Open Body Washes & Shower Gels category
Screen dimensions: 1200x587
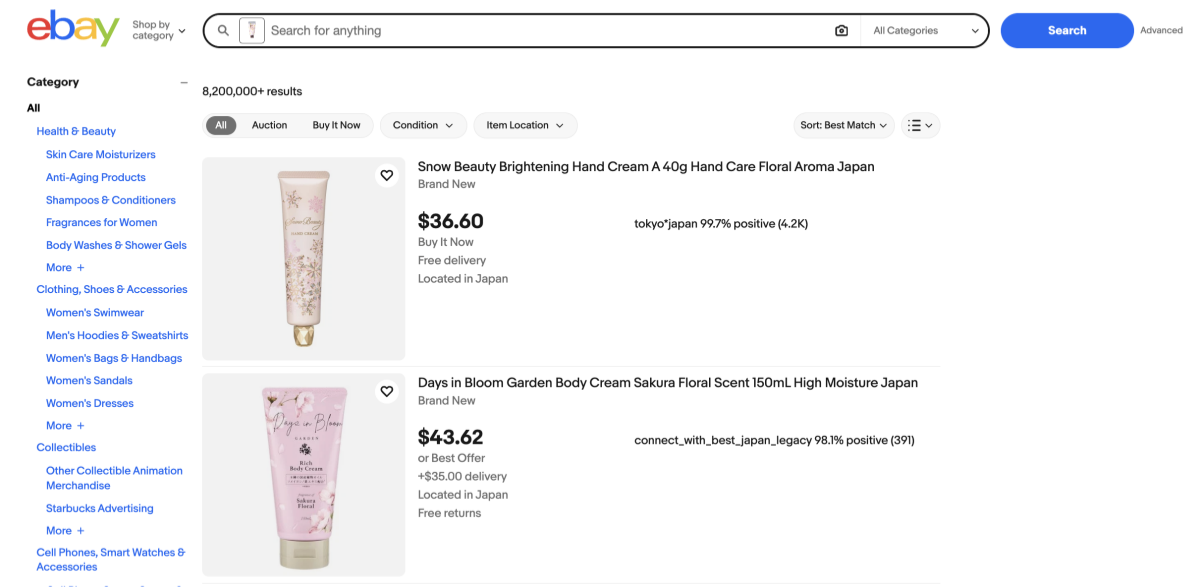(116, 245)
